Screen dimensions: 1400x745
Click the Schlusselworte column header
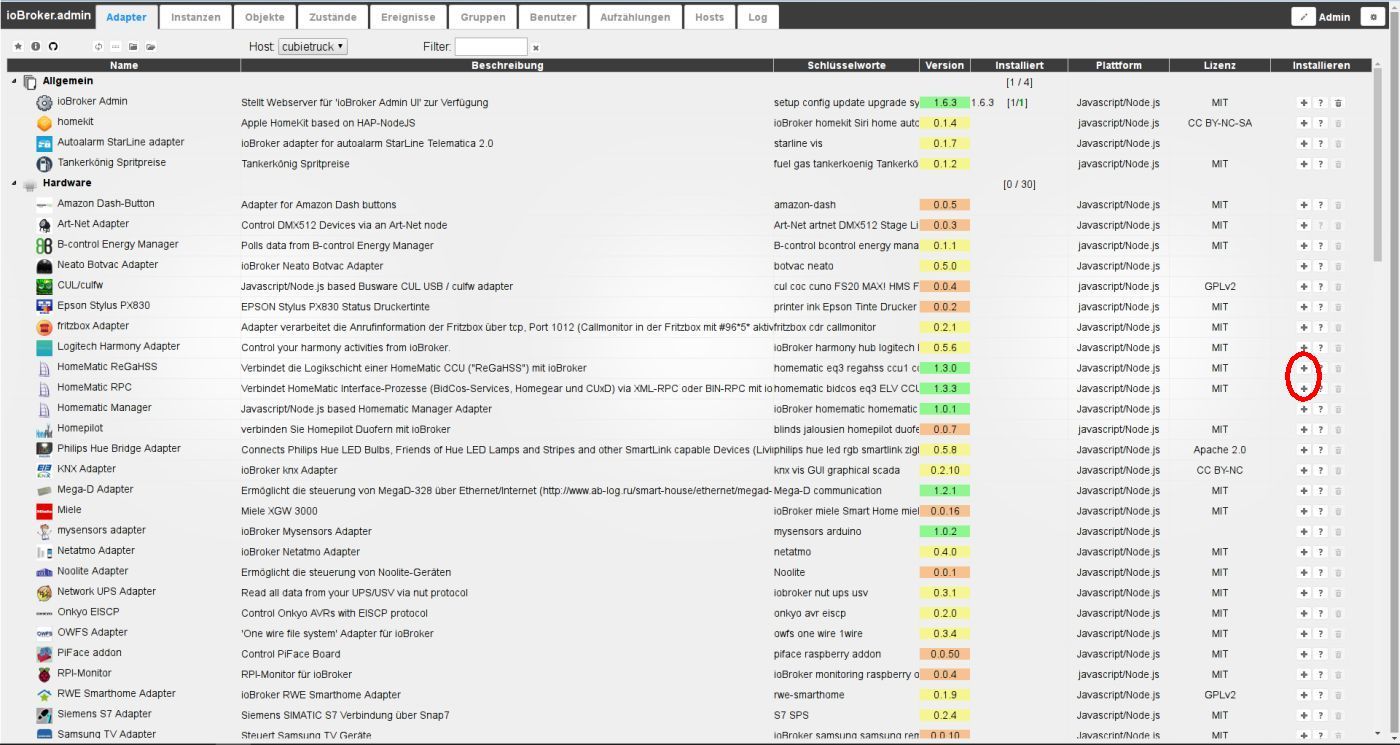pyautogui.click(x=846, y=65)
